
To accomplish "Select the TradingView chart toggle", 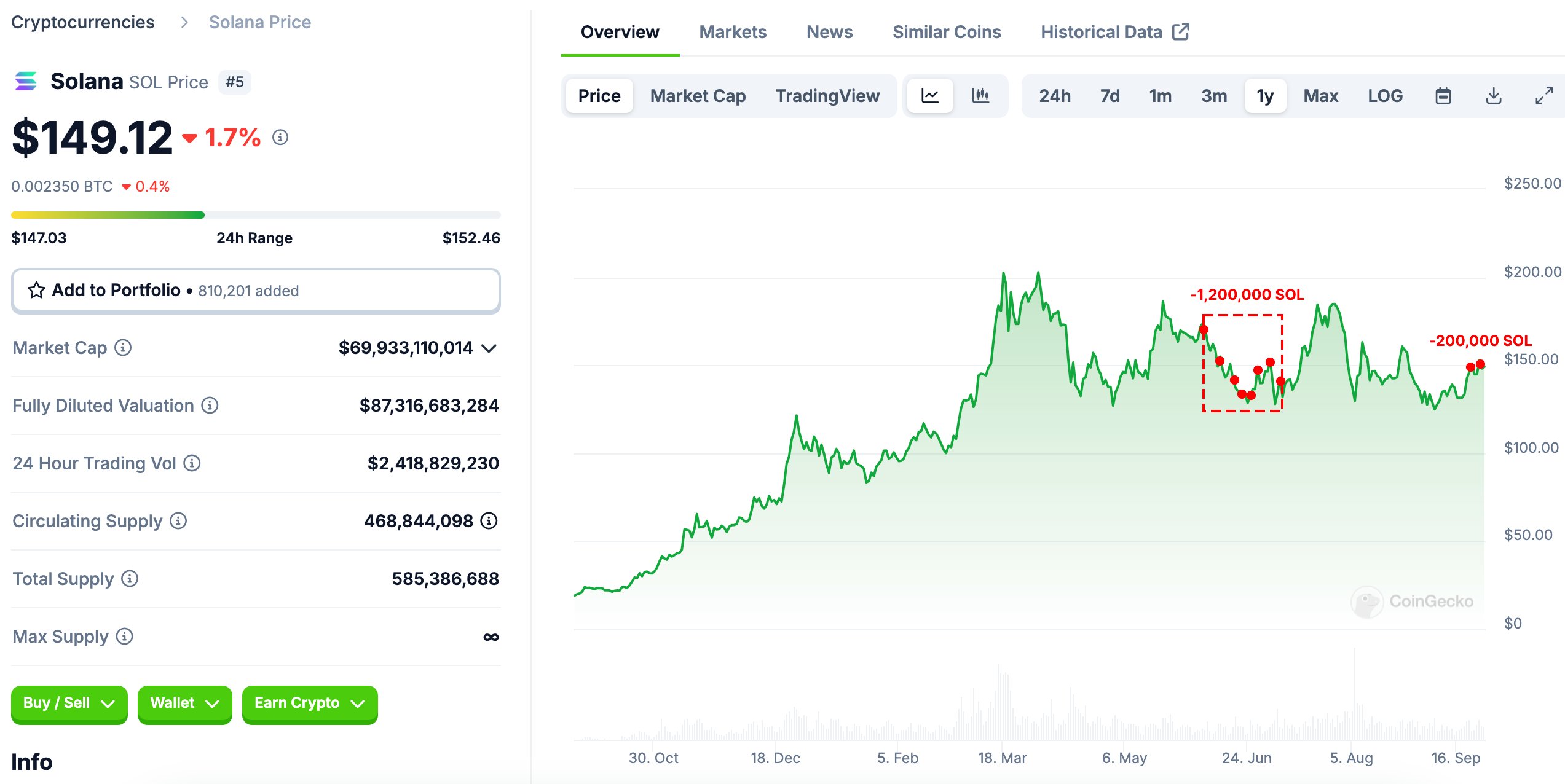I will (827, 96).
